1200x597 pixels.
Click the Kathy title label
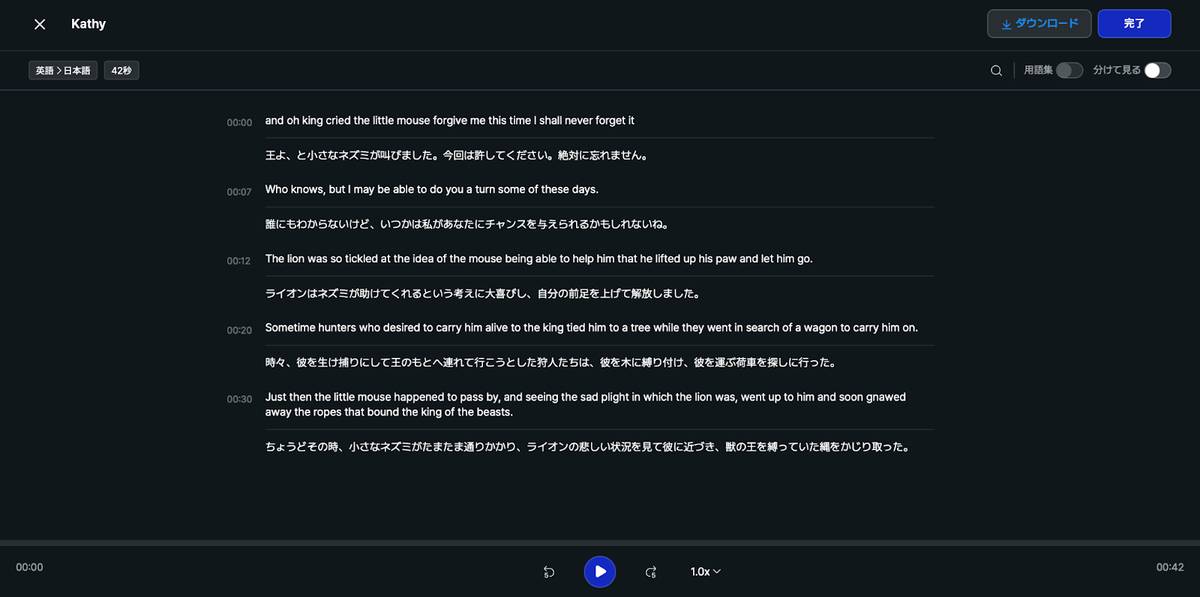coord(88,23)
